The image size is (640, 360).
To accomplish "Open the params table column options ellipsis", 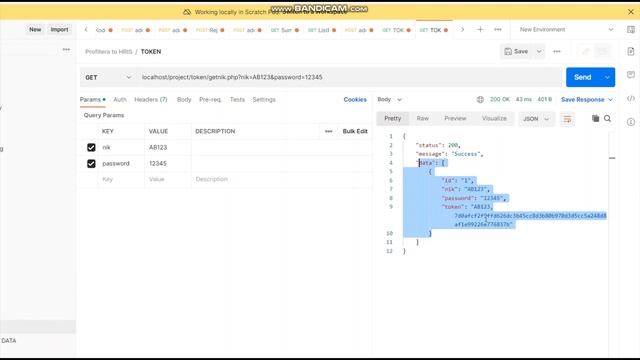I will tap(329, 131).
